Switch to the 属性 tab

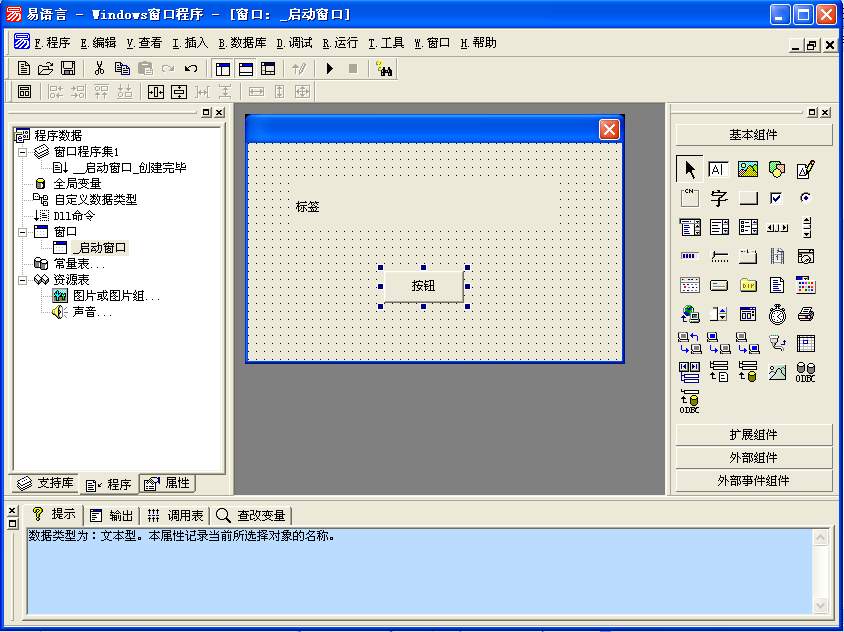(167, 483)
